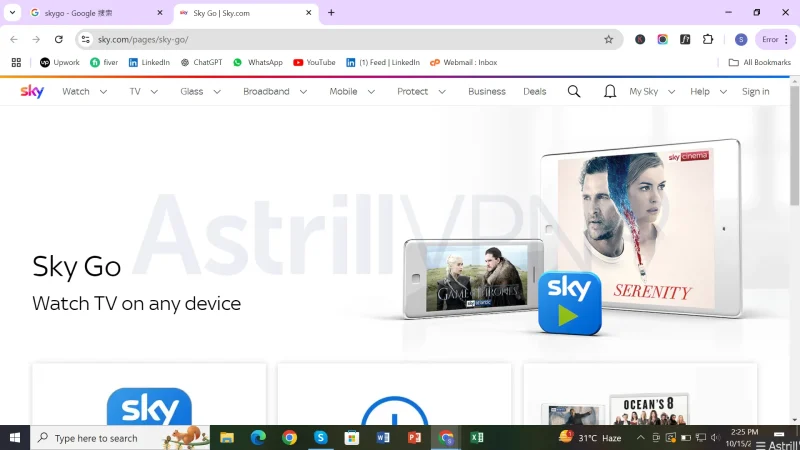Open the Google apps grid icon
Viewport: 800px width, 450px height.
pos(16,62)
